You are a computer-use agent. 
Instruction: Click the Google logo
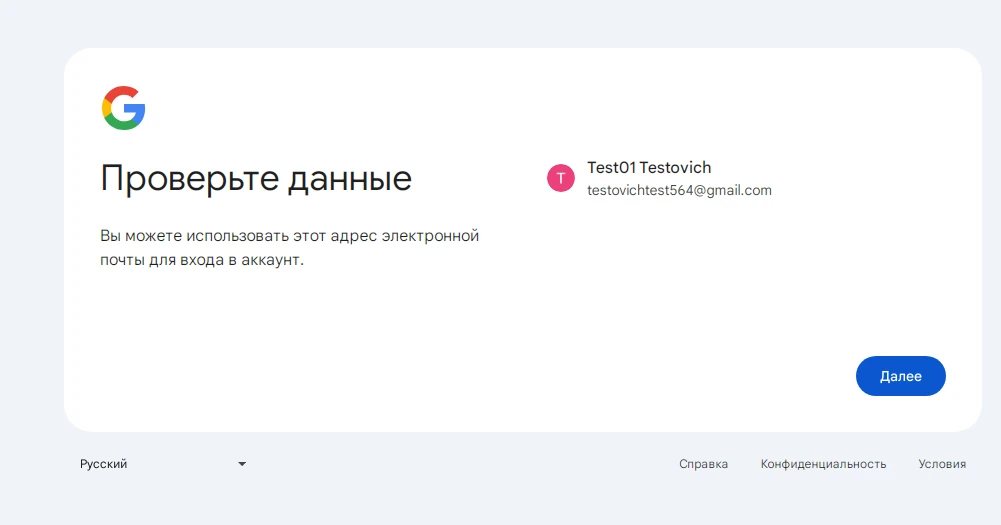pos(123,108)
